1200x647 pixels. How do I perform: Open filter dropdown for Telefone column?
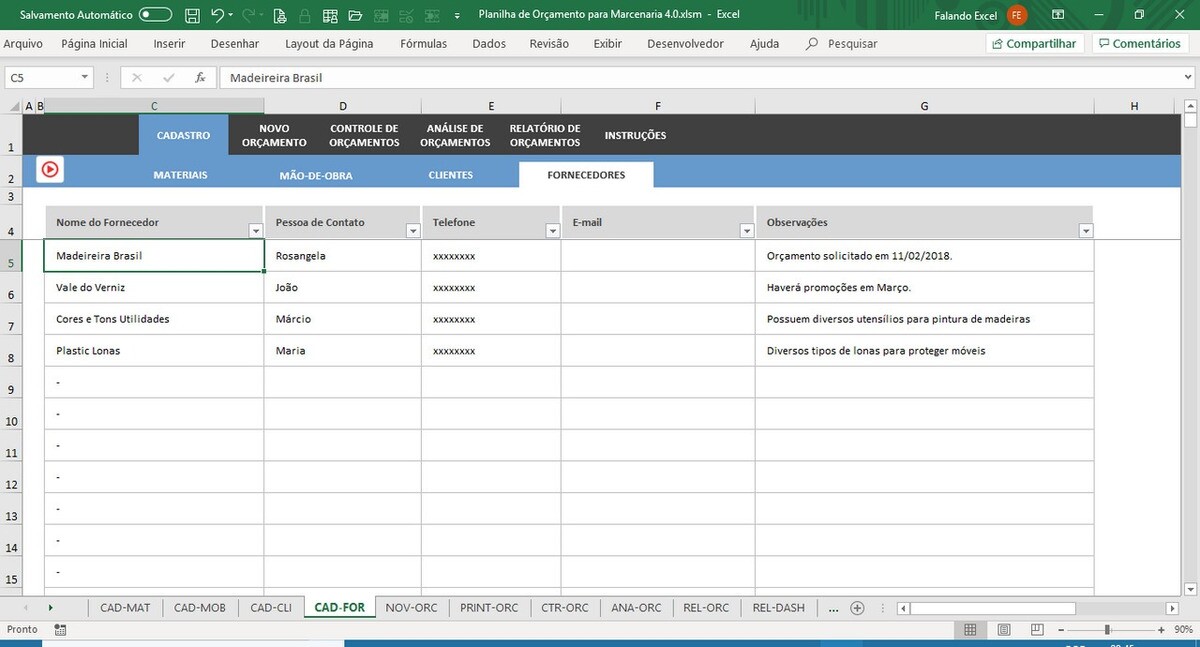[552, 231]
